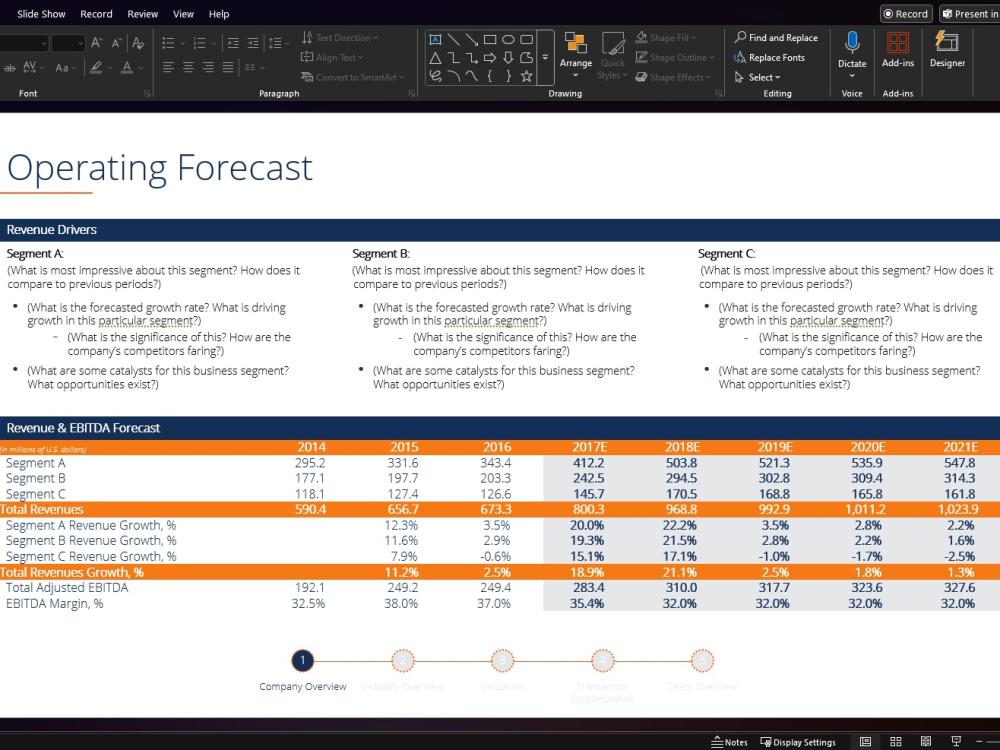Align text right

tap(208, 68)
